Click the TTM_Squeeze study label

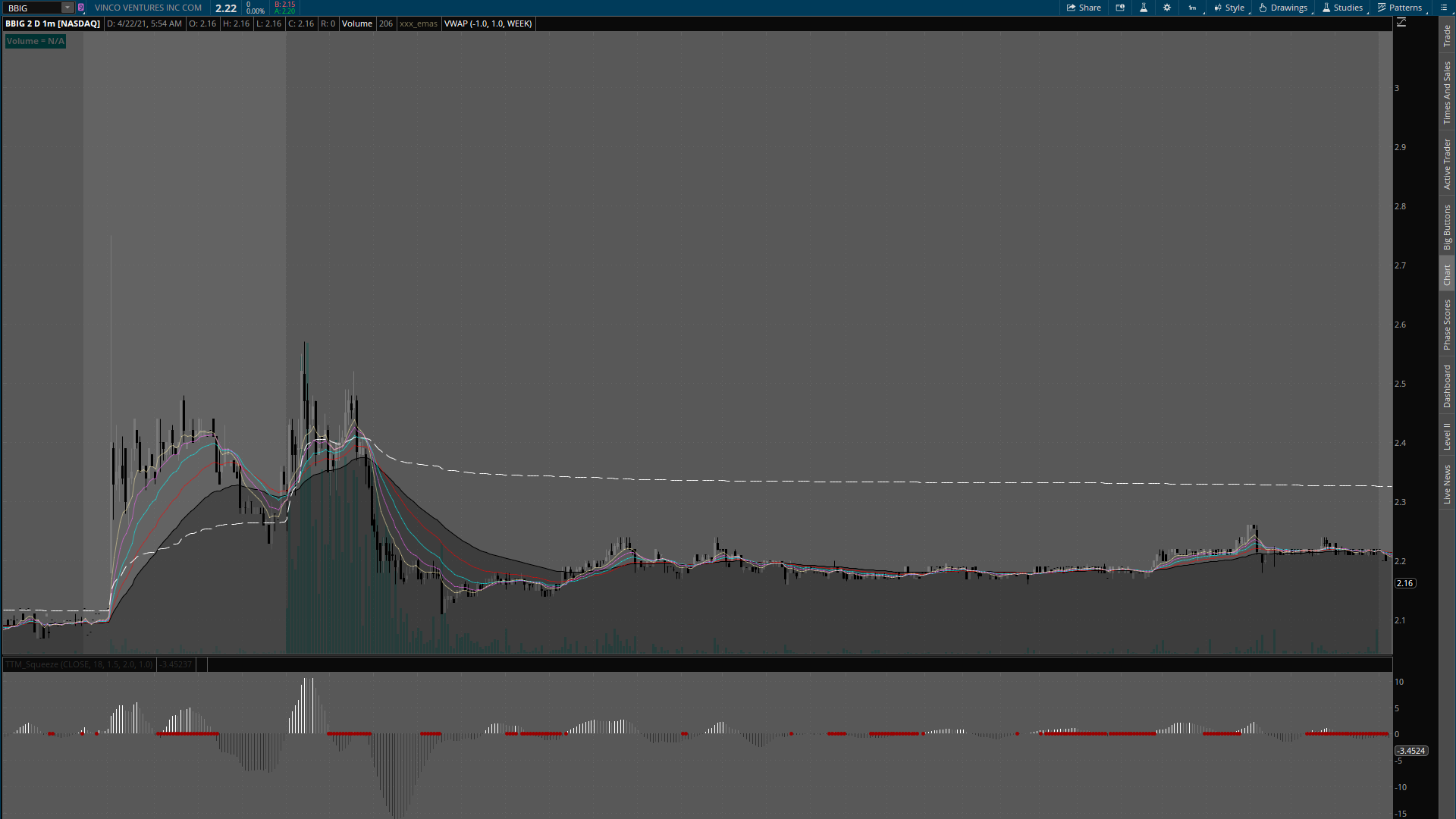[x=79, y=664]
